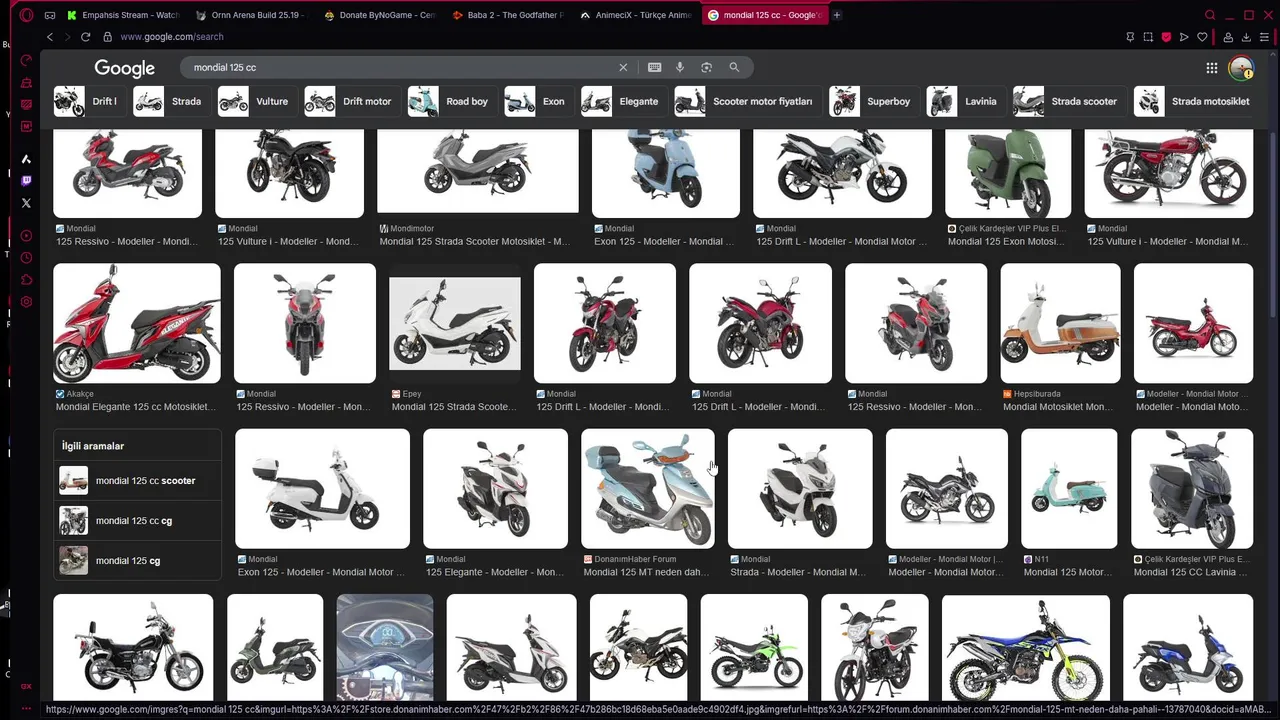Reload the current page
The image size is (1280, 720).
[85, 37]
